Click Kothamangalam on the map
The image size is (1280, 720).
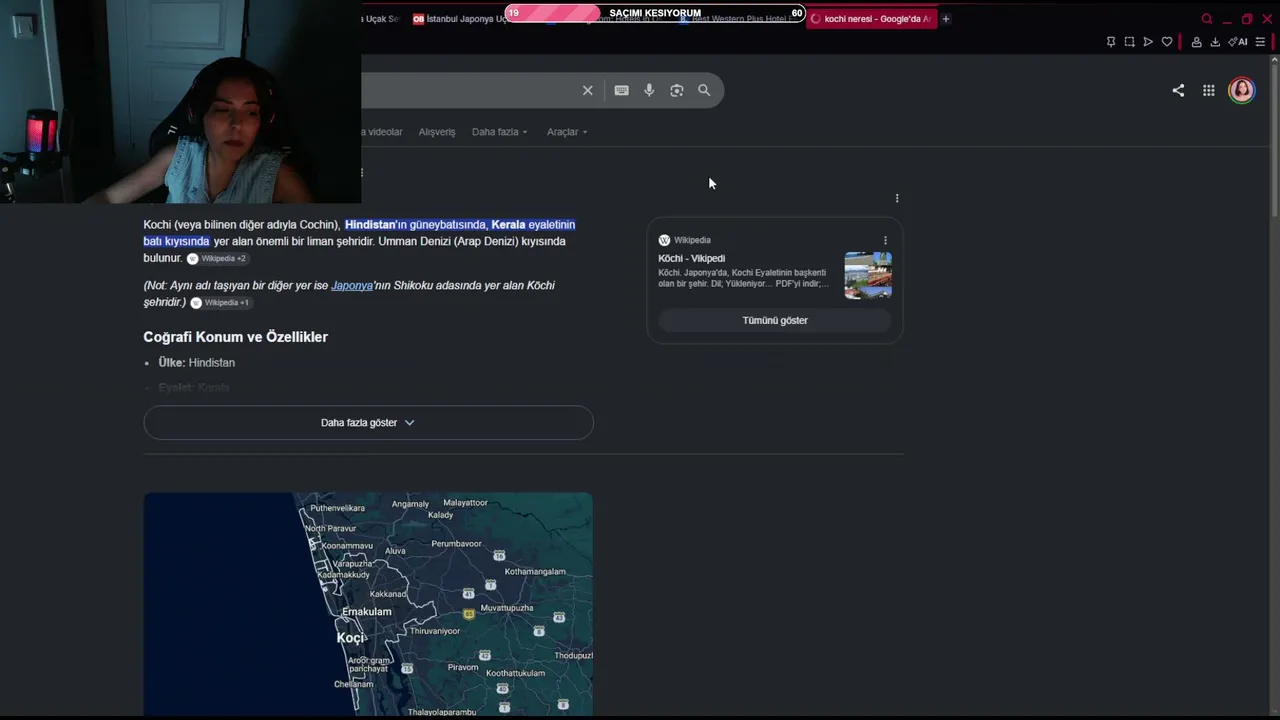535,572
